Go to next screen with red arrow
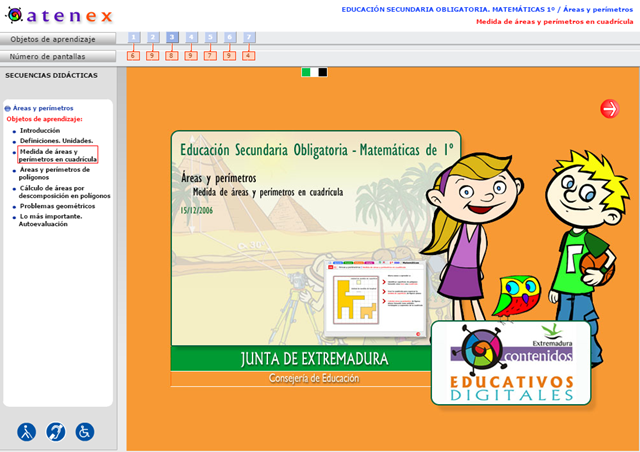 (x=609, y=109)
